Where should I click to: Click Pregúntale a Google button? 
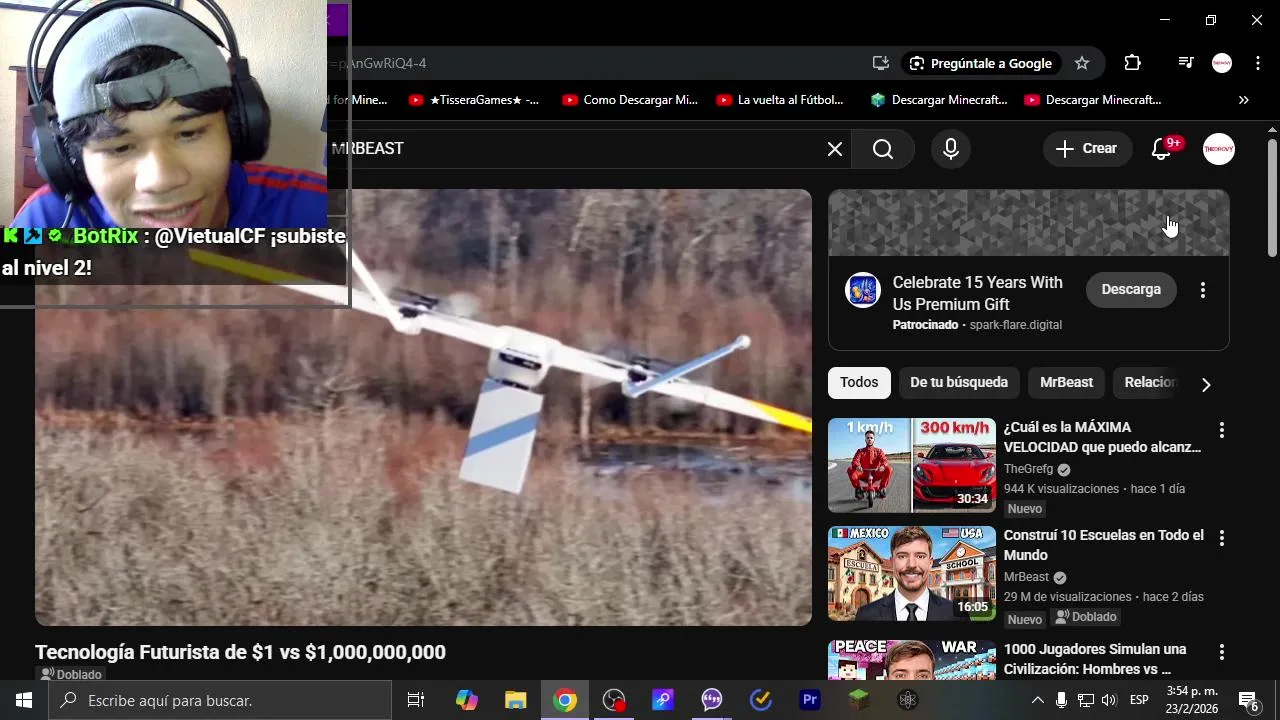click(981, 63)
